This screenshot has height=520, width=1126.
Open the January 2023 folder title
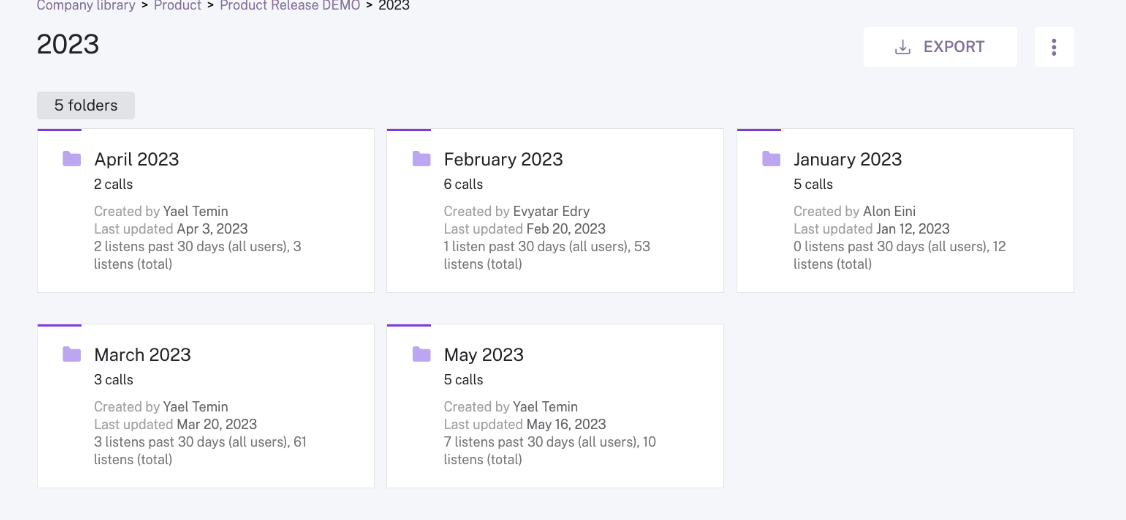[x=847, y=159]
